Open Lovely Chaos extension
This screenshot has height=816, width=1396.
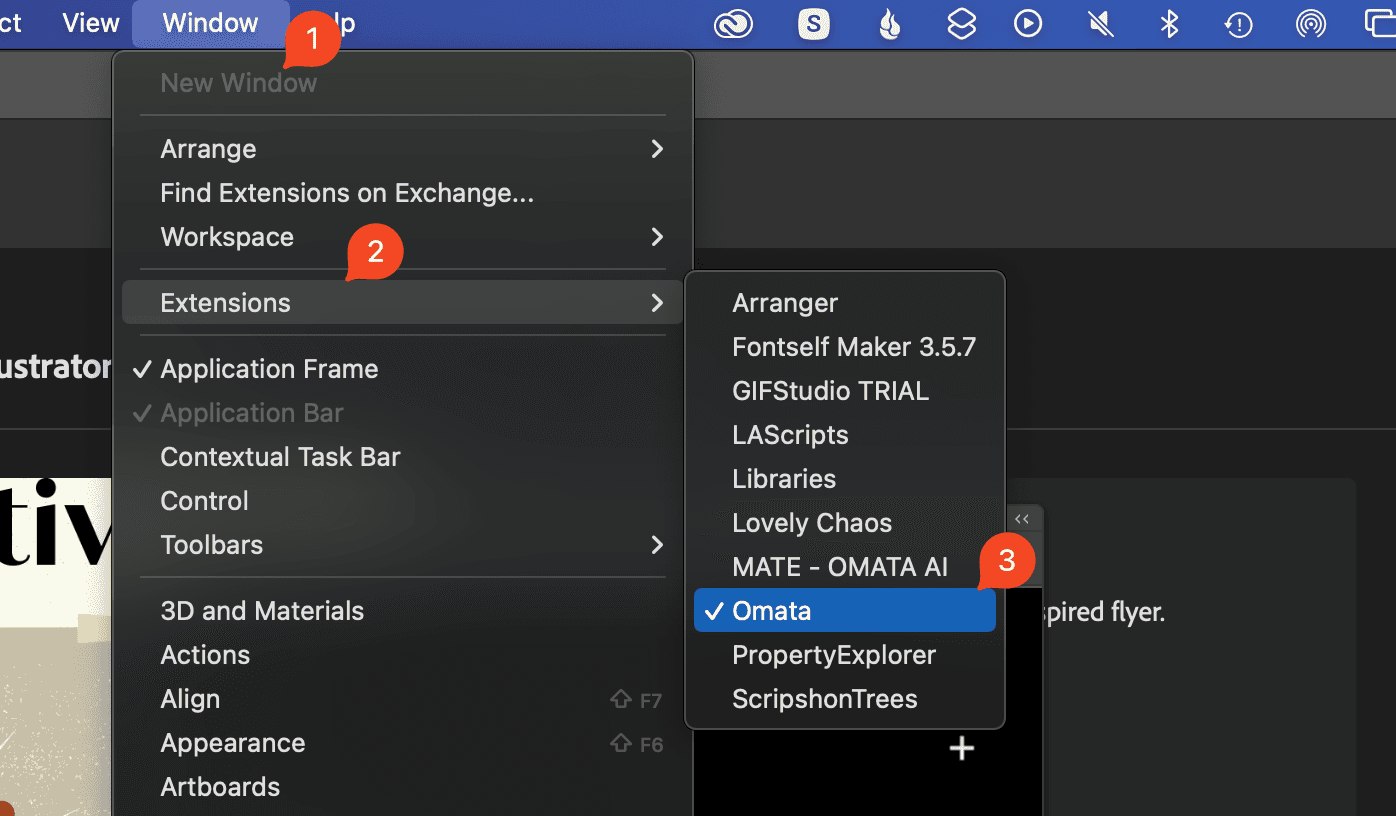(x=845, y=523)
